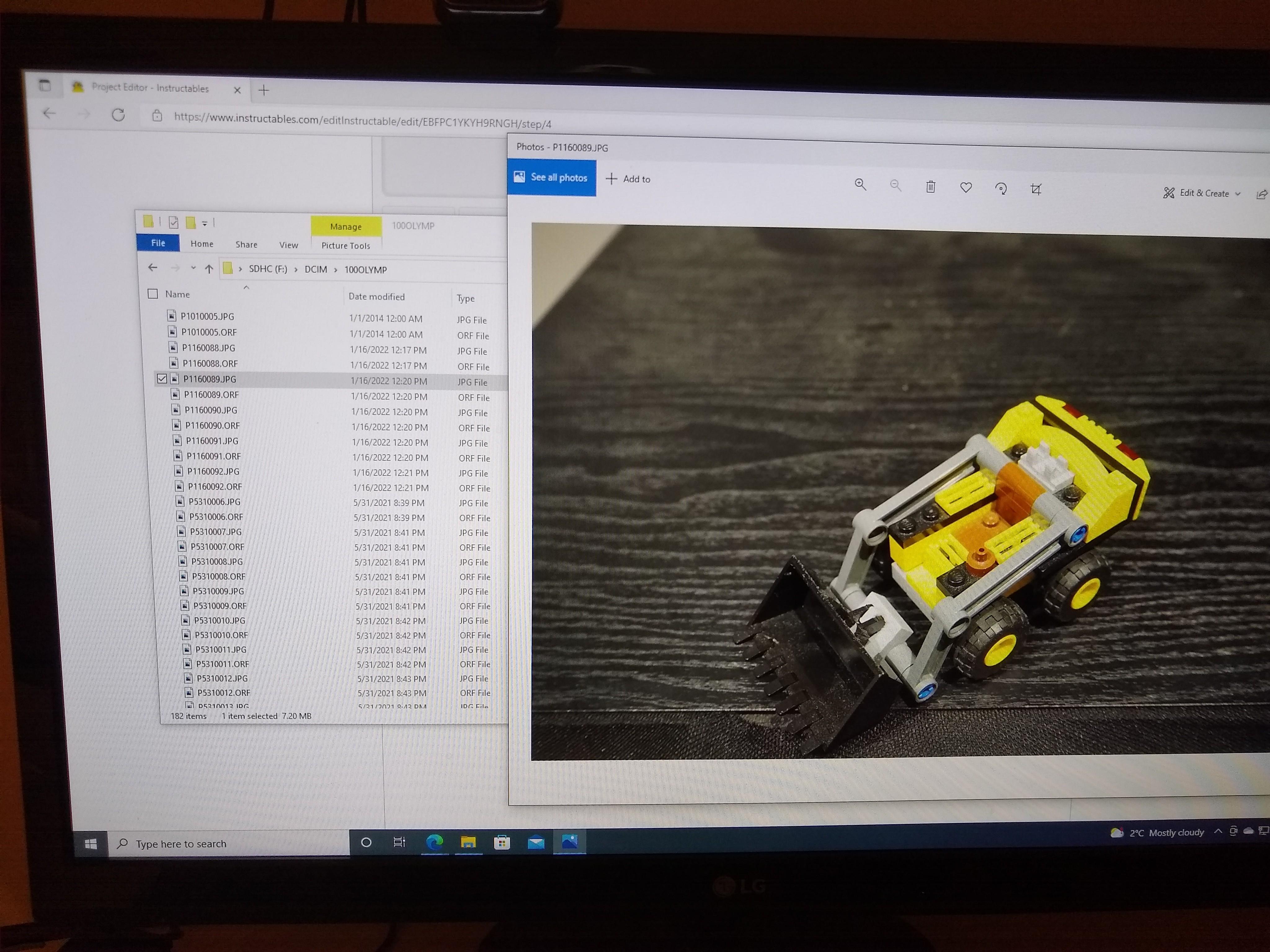Open the quick access toolbar dropdown in Explorer

pos(204,223)
